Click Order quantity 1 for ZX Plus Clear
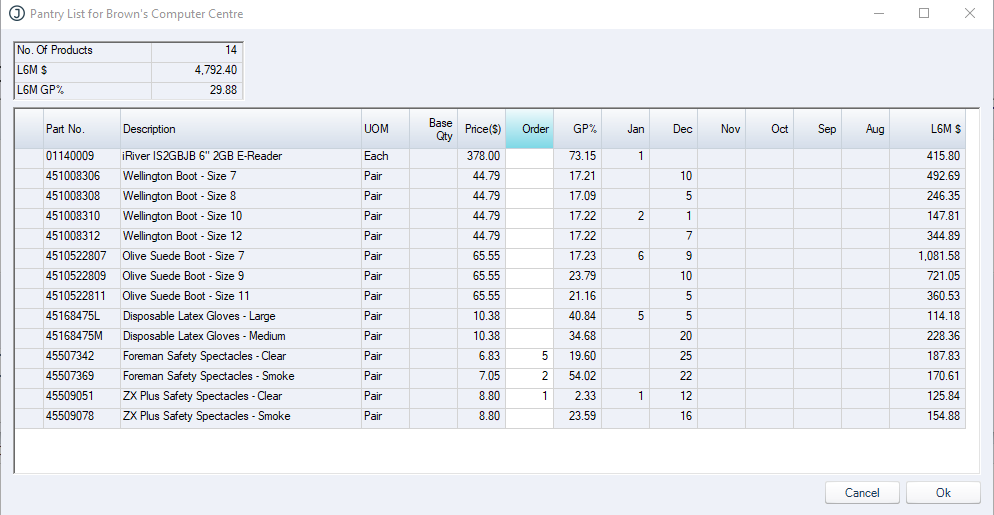Screen dimensions: 994x515 click(x=530, y=396)
